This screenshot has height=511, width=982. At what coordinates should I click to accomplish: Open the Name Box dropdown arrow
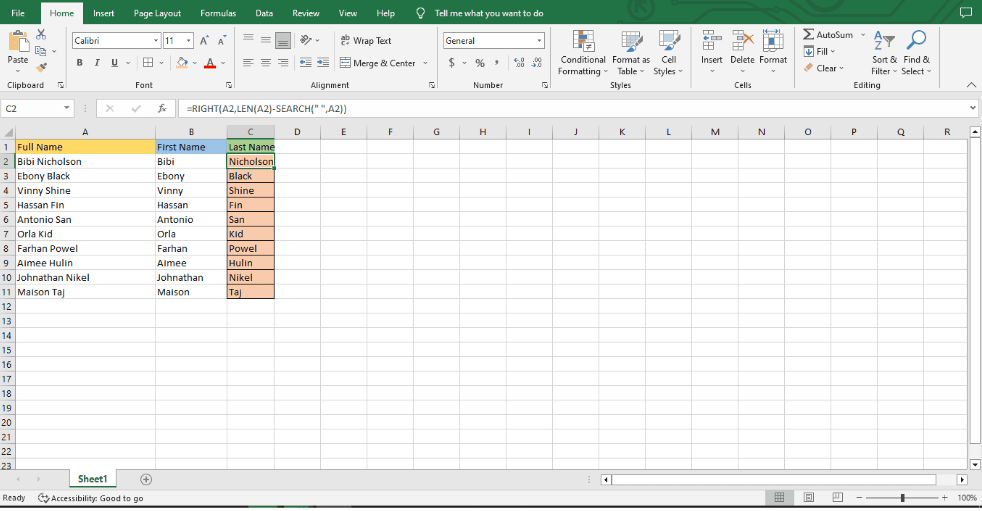coord(67,108)
